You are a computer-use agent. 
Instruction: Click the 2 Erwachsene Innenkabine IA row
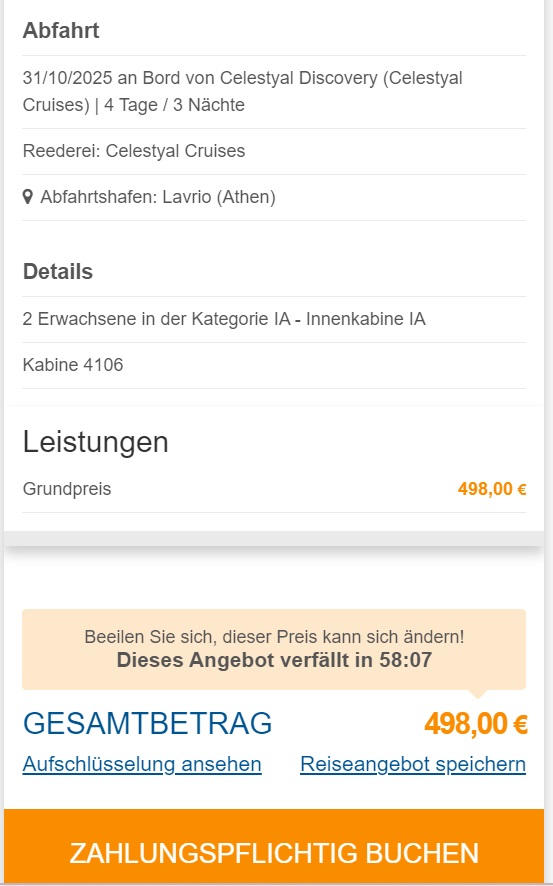point(274,319)
